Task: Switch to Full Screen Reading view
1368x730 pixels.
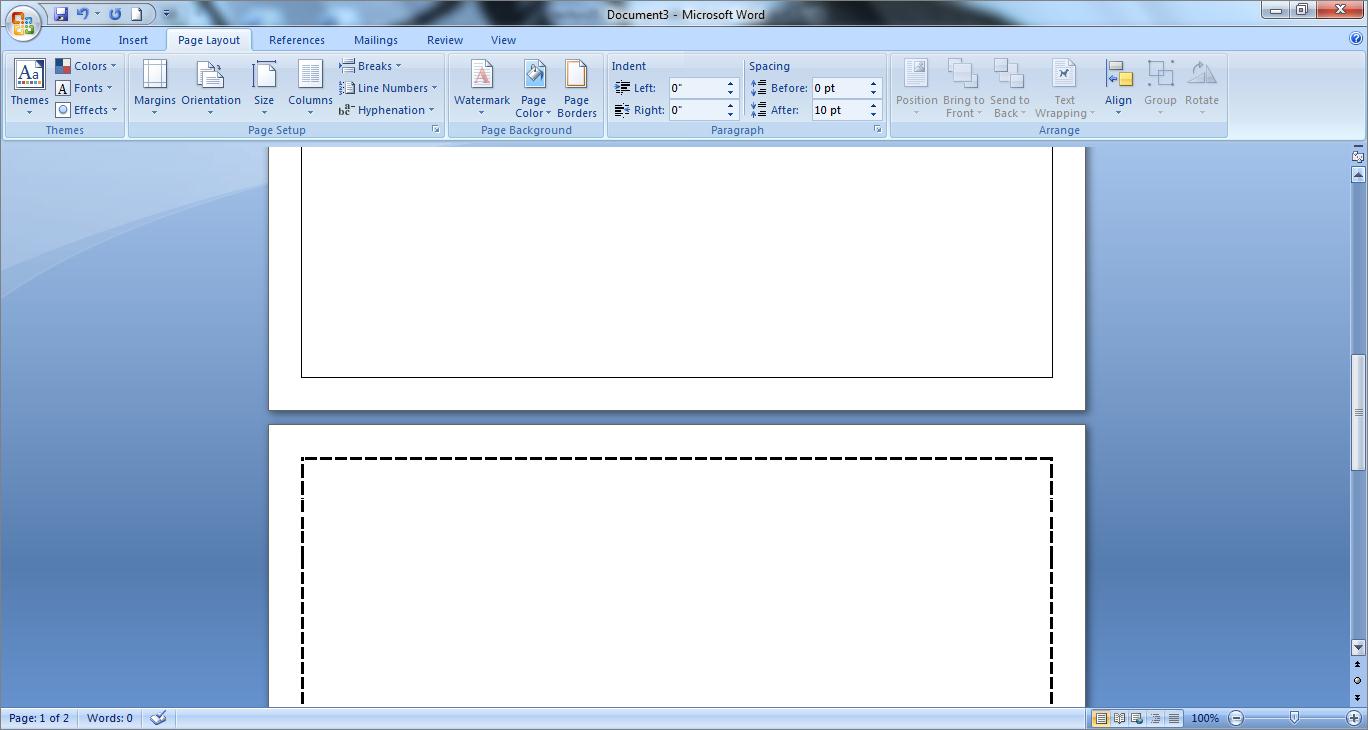Action: pos(1119,718)
